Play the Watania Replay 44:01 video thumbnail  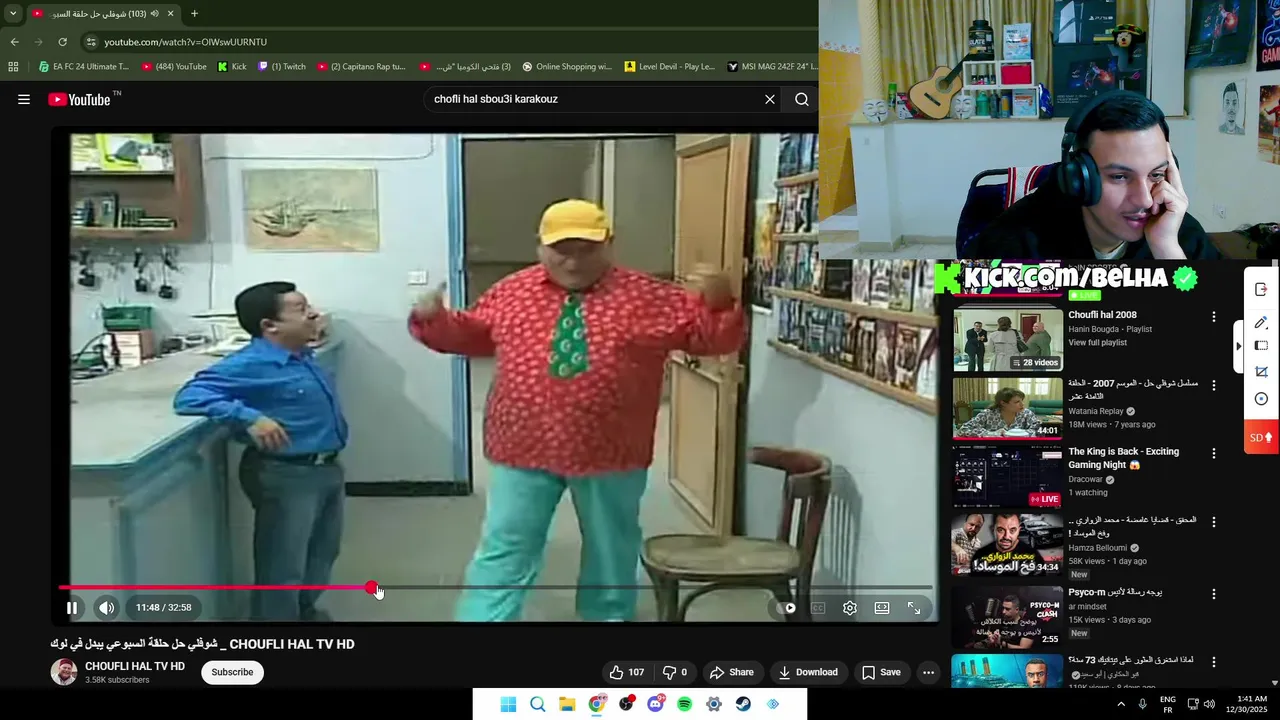pos(1007,408)
